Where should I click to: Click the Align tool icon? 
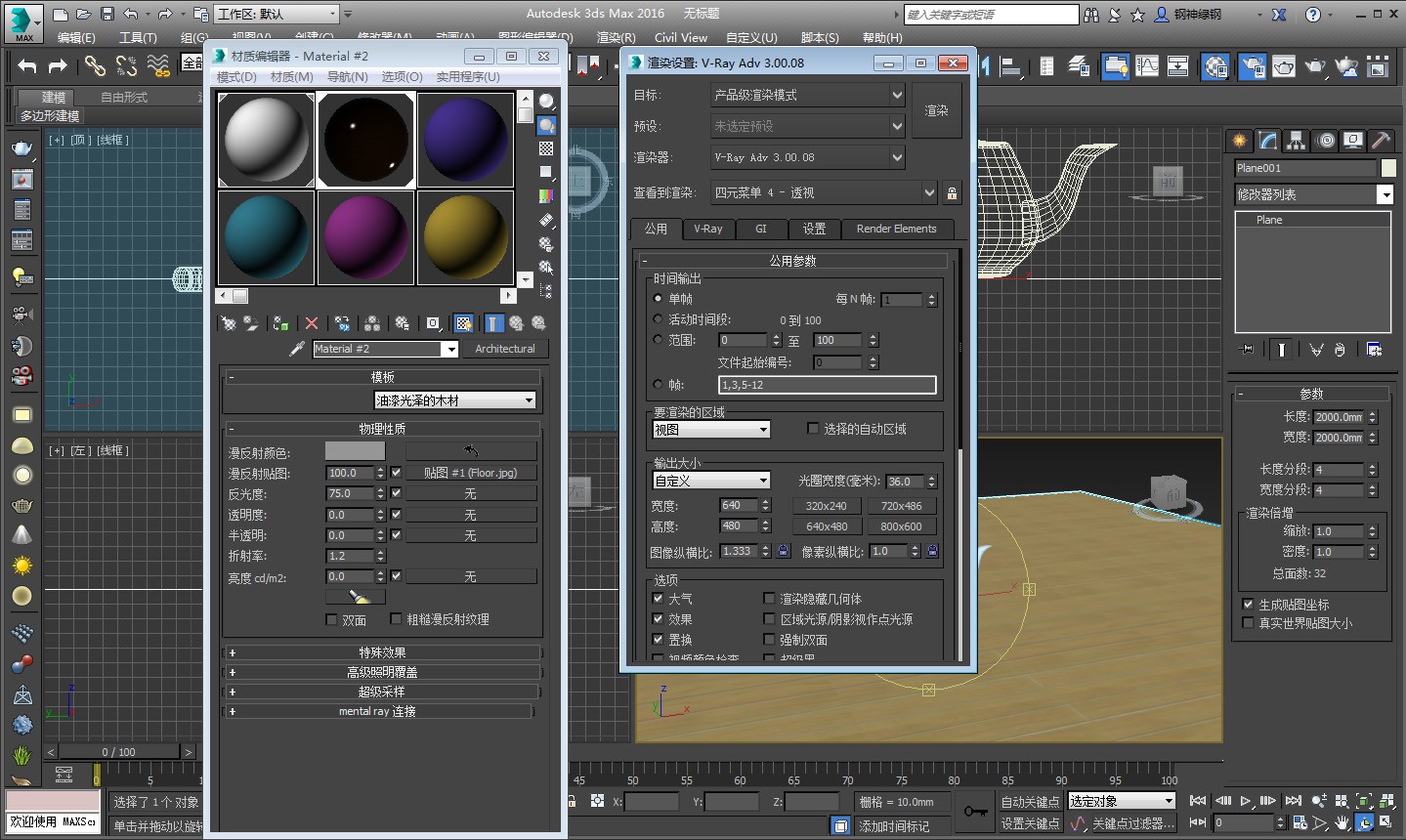click(1011, 66)
